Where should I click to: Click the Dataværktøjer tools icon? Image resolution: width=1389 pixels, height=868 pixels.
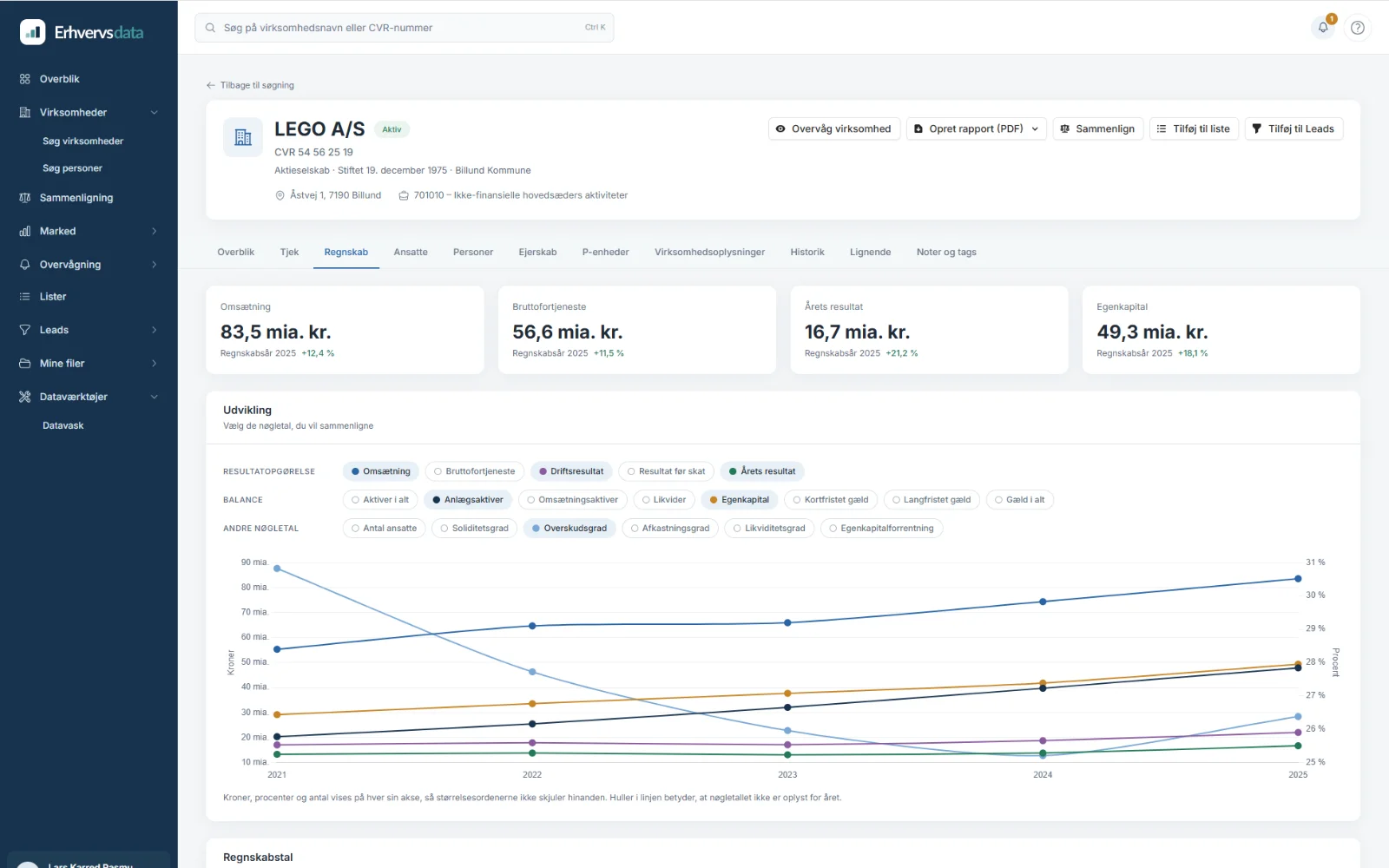25,397
